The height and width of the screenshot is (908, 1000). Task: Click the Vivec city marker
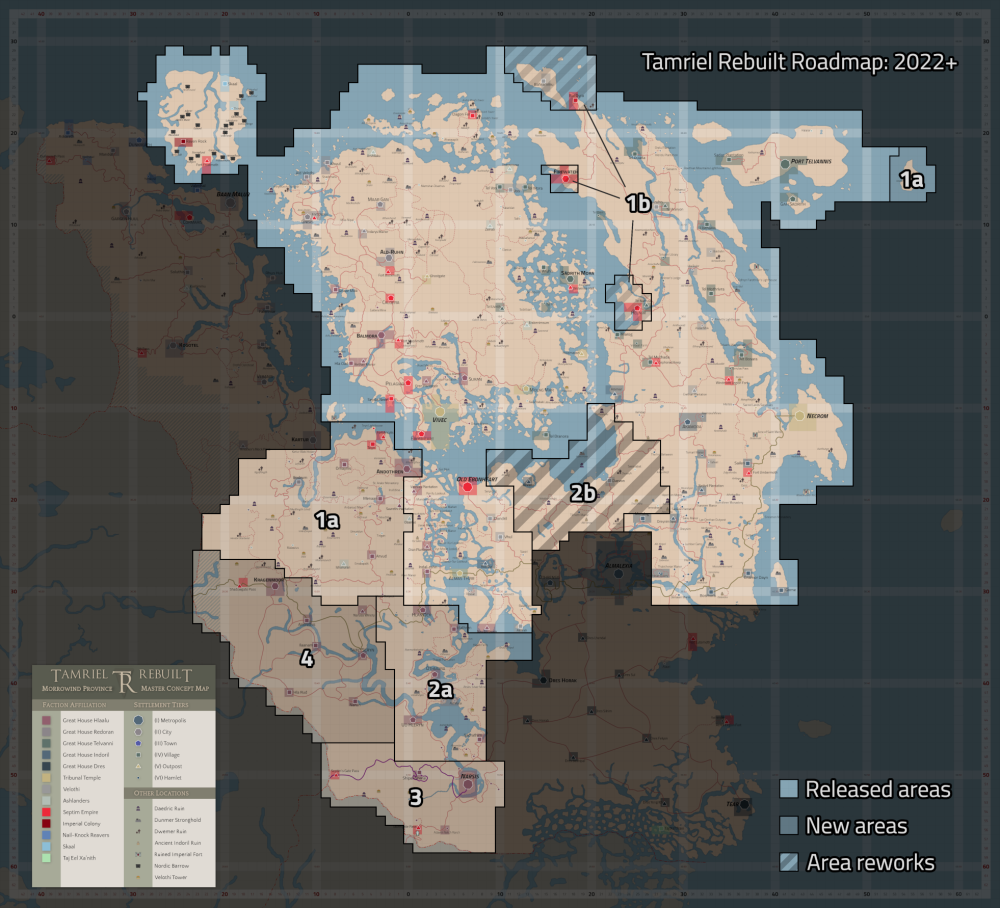(x=439, y=412)
